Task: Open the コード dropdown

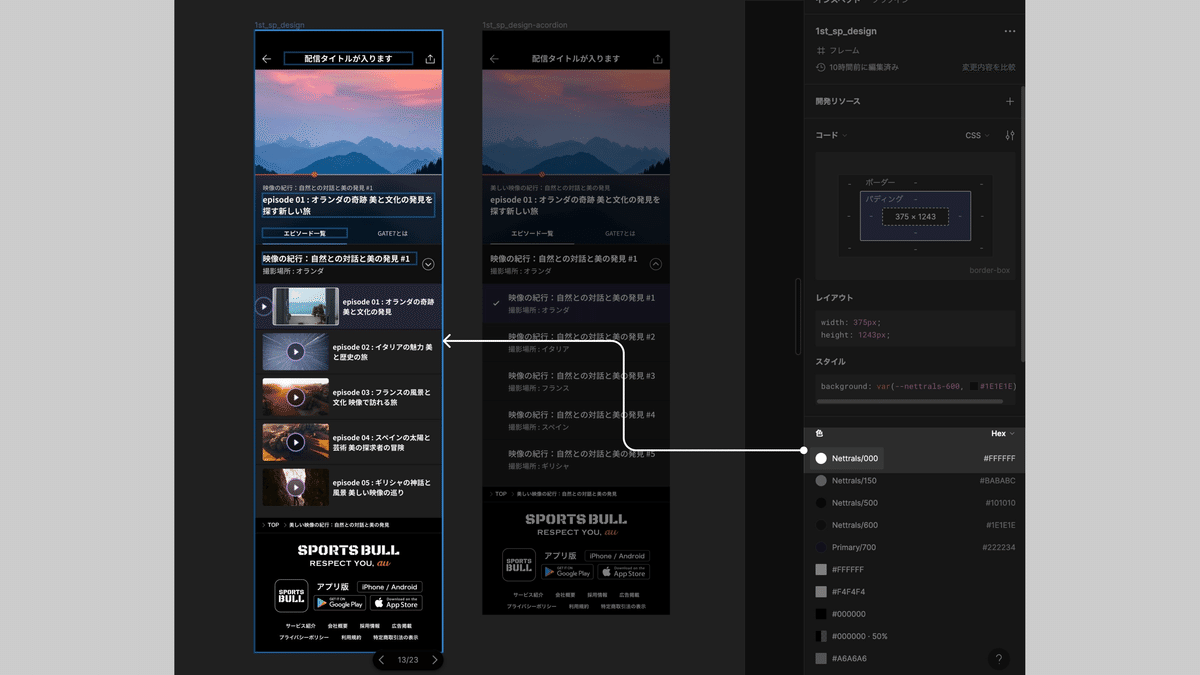Action: point(831,135)
